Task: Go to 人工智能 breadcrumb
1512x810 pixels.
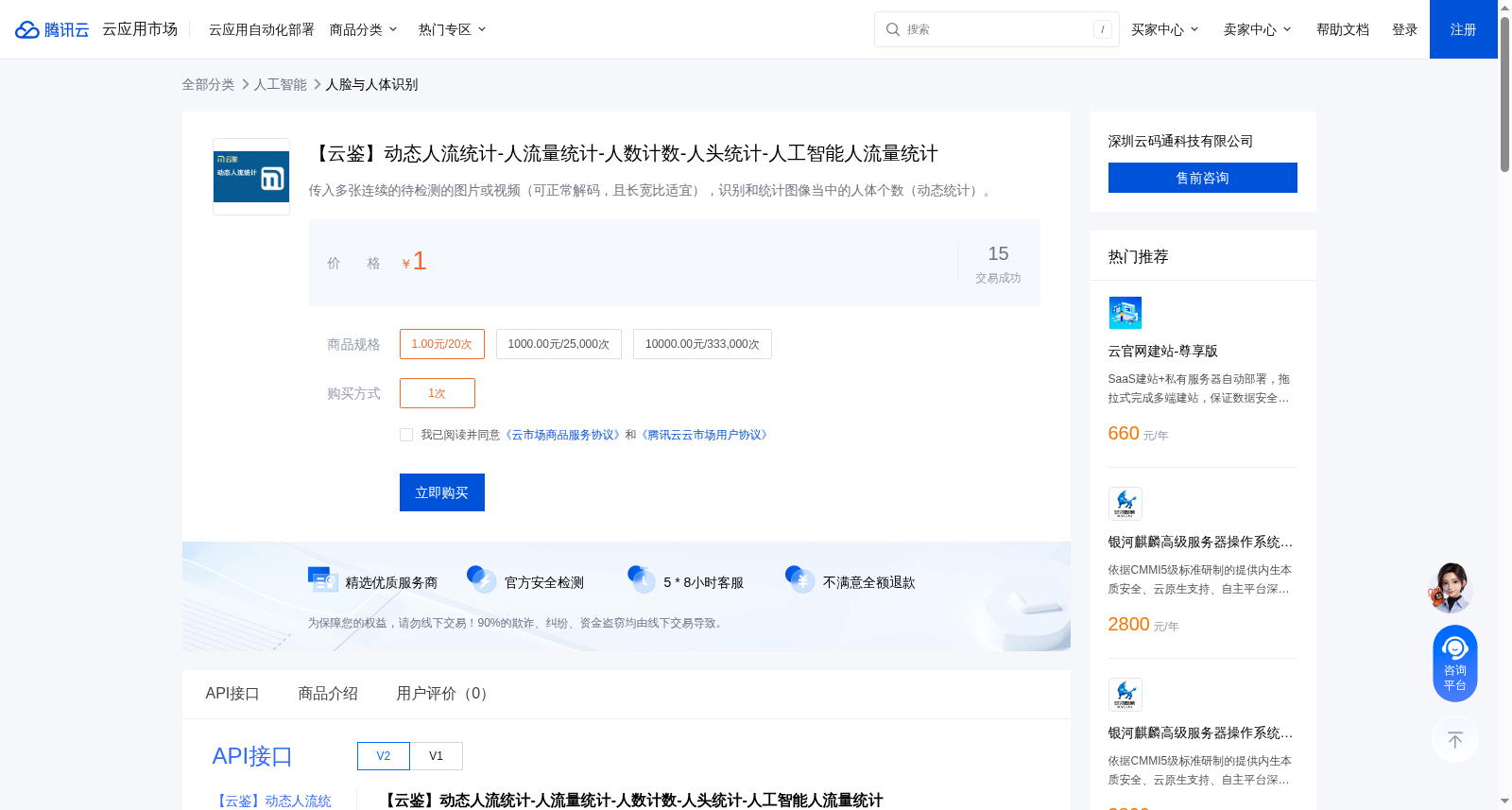Action: [x=280, y=84]
